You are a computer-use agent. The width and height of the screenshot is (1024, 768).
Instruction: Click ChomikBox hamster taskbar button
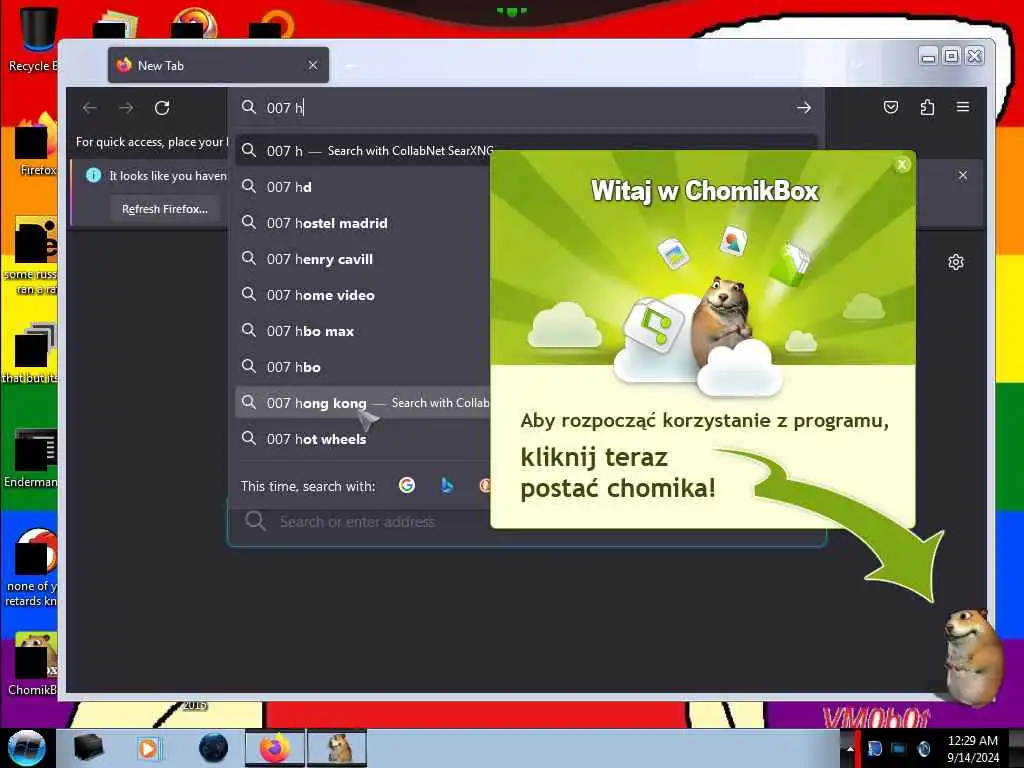[338, 748]
